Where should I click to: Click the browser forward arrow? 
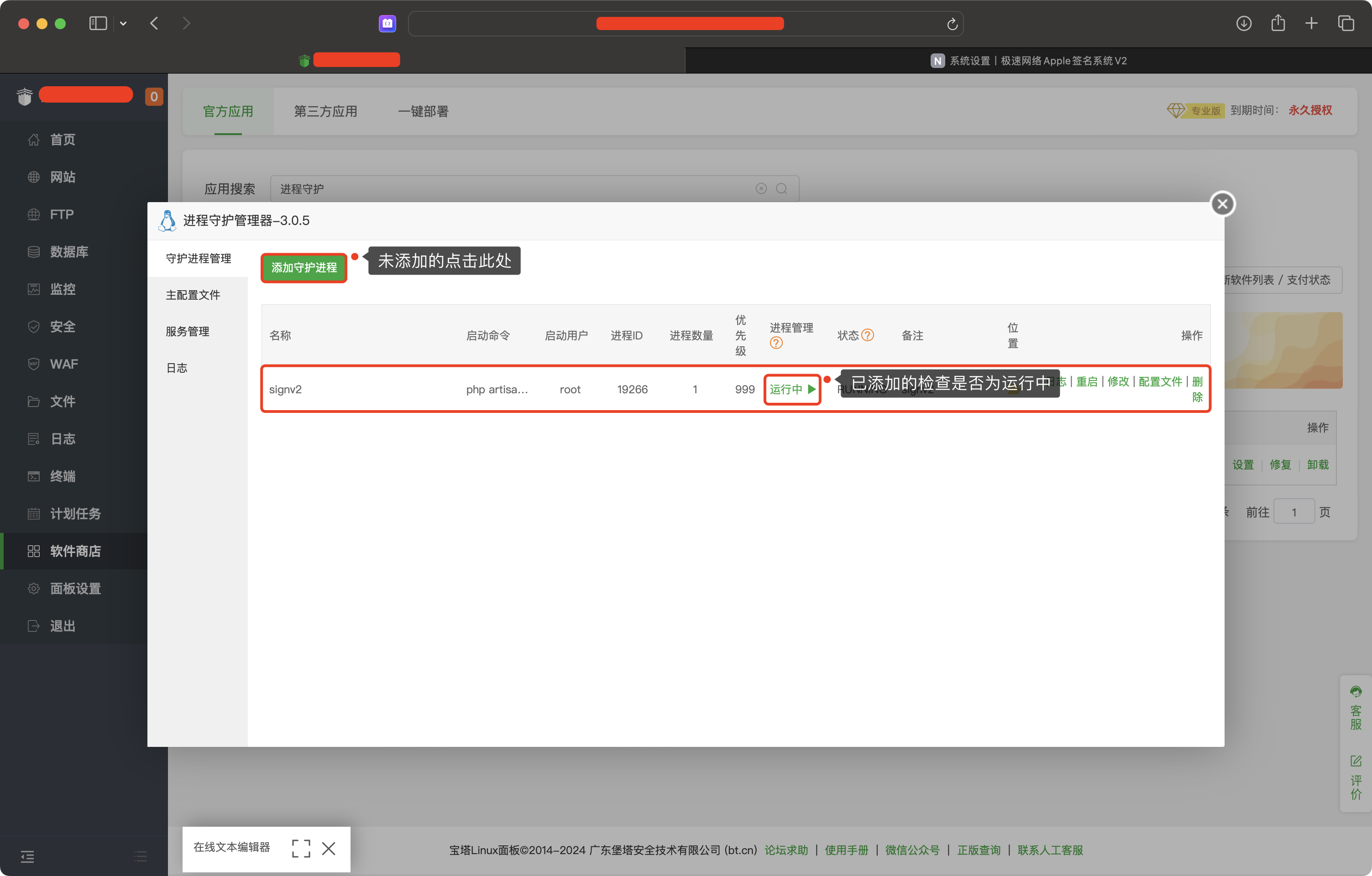pos(186,23)
